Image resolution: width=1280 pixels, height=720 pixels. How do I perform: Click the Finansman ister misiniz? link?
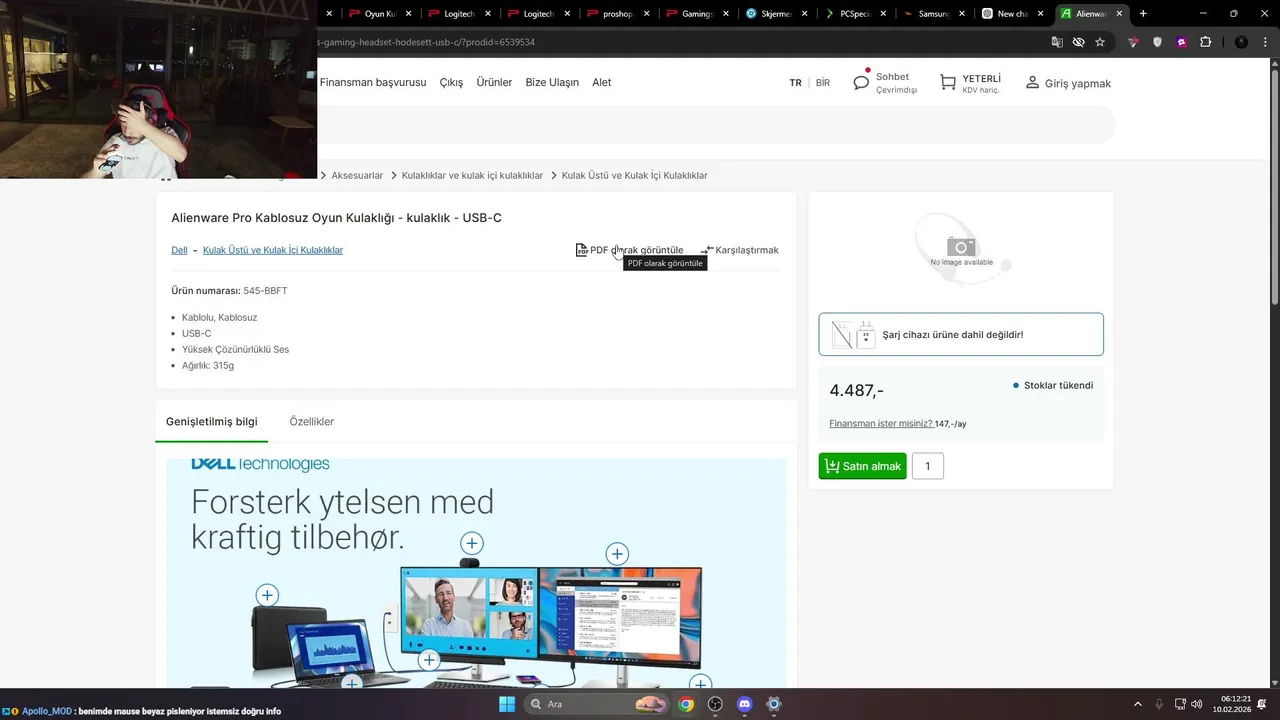point(880,423)
